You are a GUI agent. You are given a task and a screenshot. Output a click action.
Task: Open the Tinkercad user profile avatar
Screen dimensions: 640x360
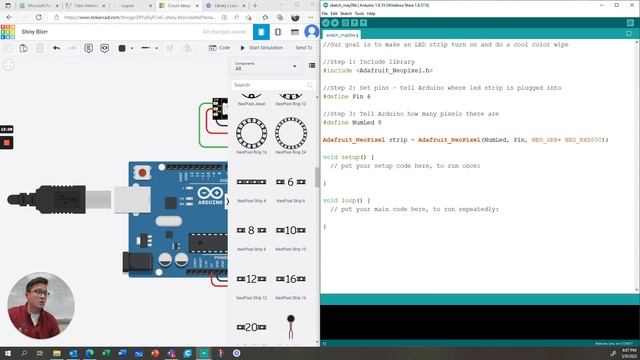click(x=311, y=31)
